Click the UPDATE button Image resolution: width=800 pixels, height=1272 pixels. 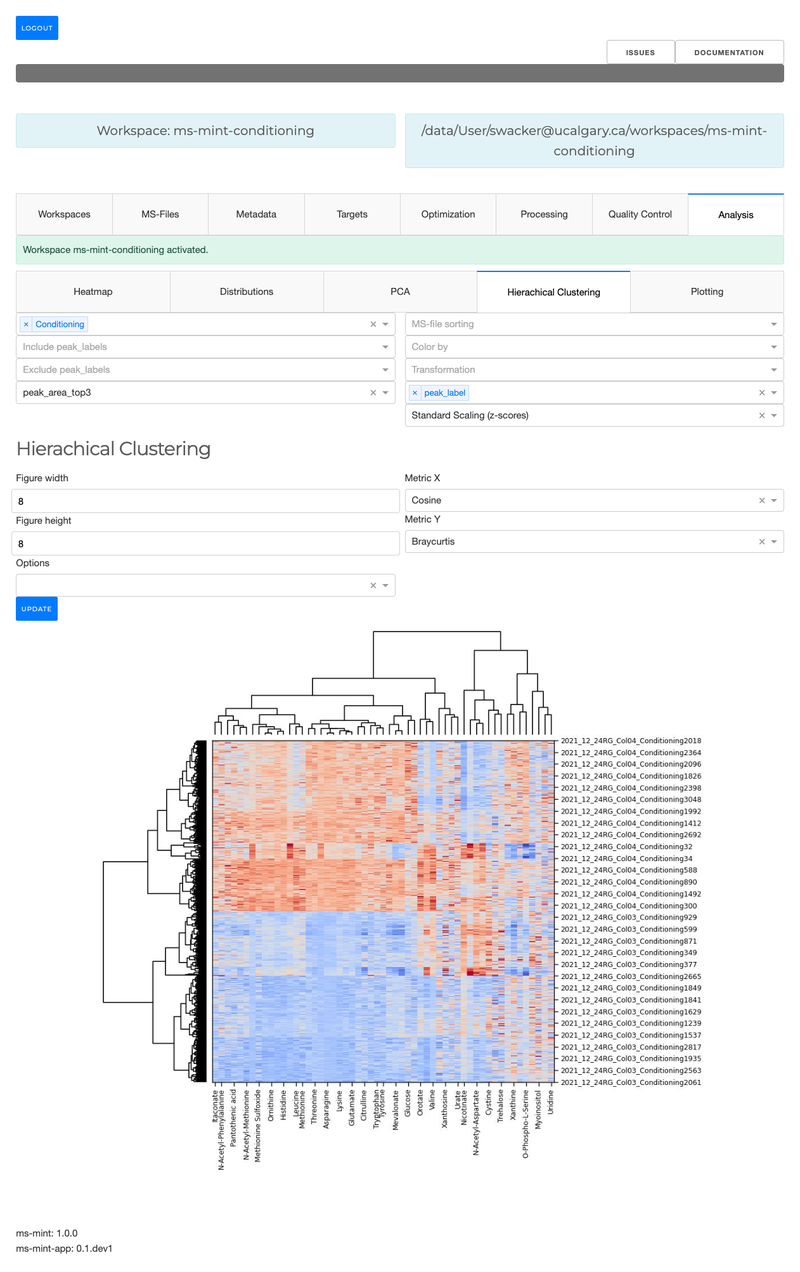[36, 608]
